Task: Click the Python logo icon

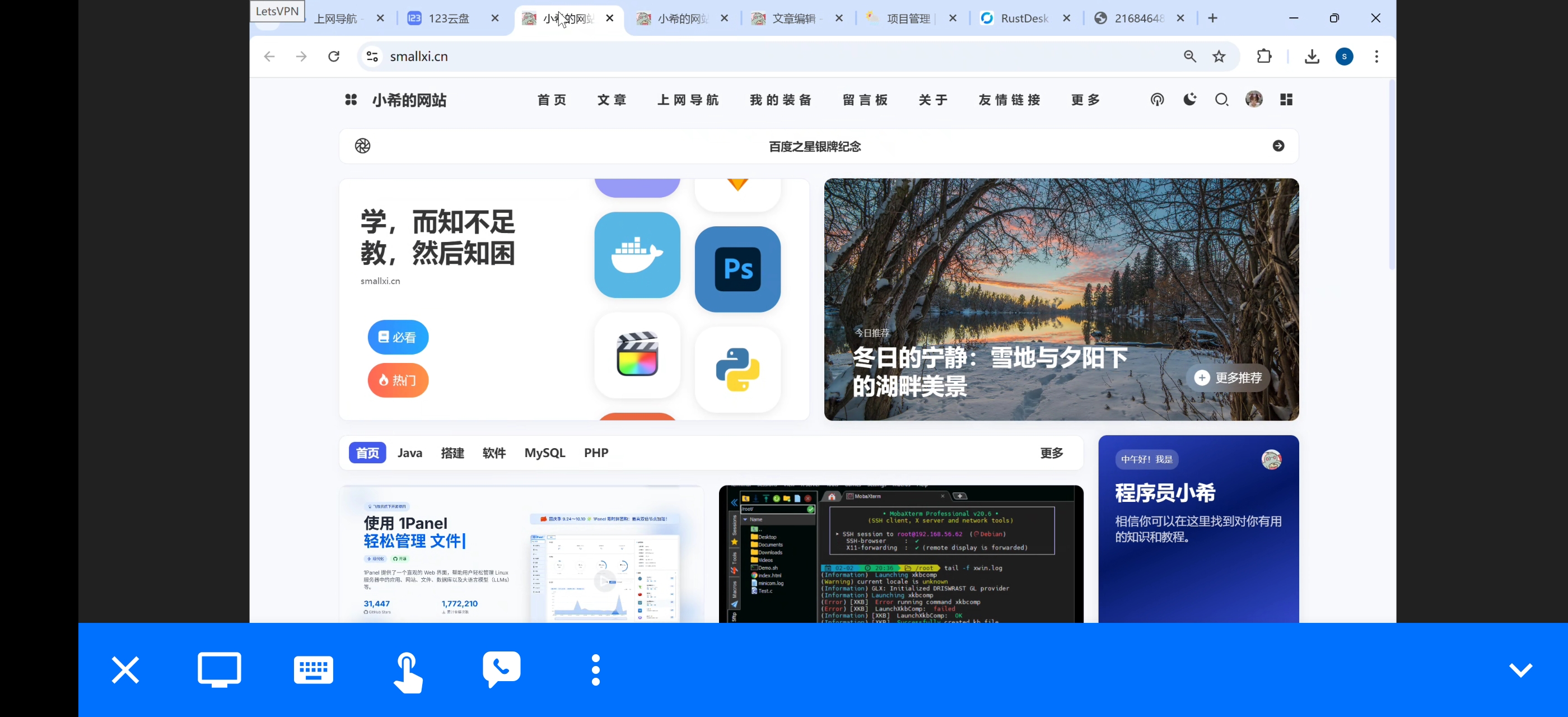Action: pyautogui.click(x=737, y=369)
